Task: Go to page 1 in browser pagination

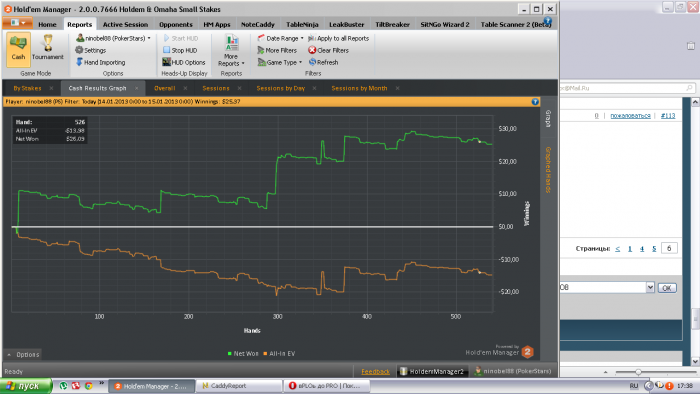Action: 630,249
